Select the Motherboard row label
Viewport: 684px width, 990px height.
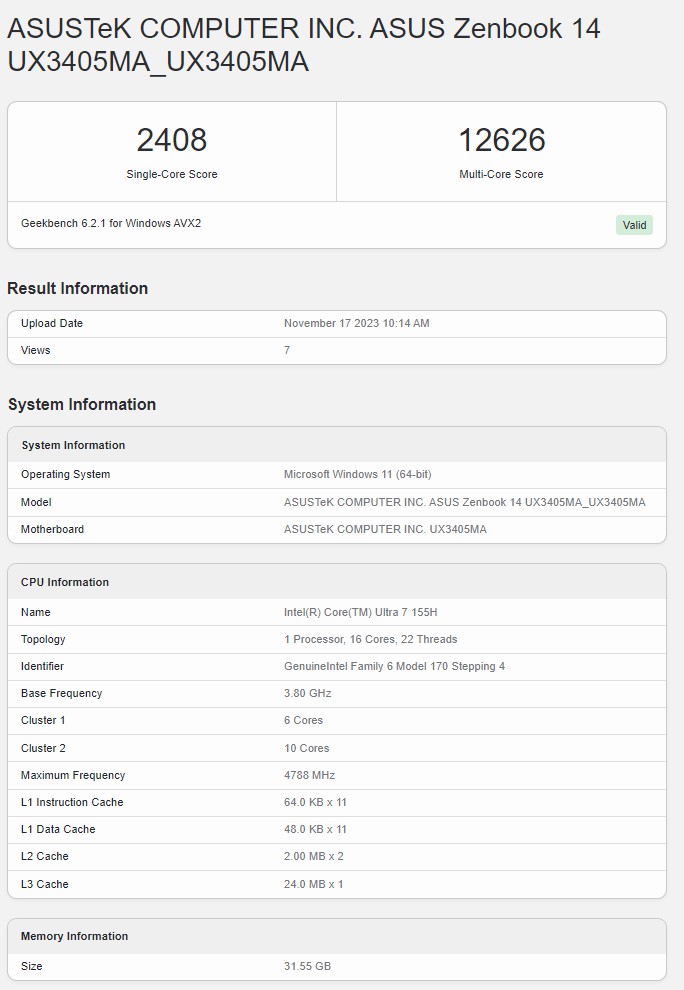[x=52, y=530]
